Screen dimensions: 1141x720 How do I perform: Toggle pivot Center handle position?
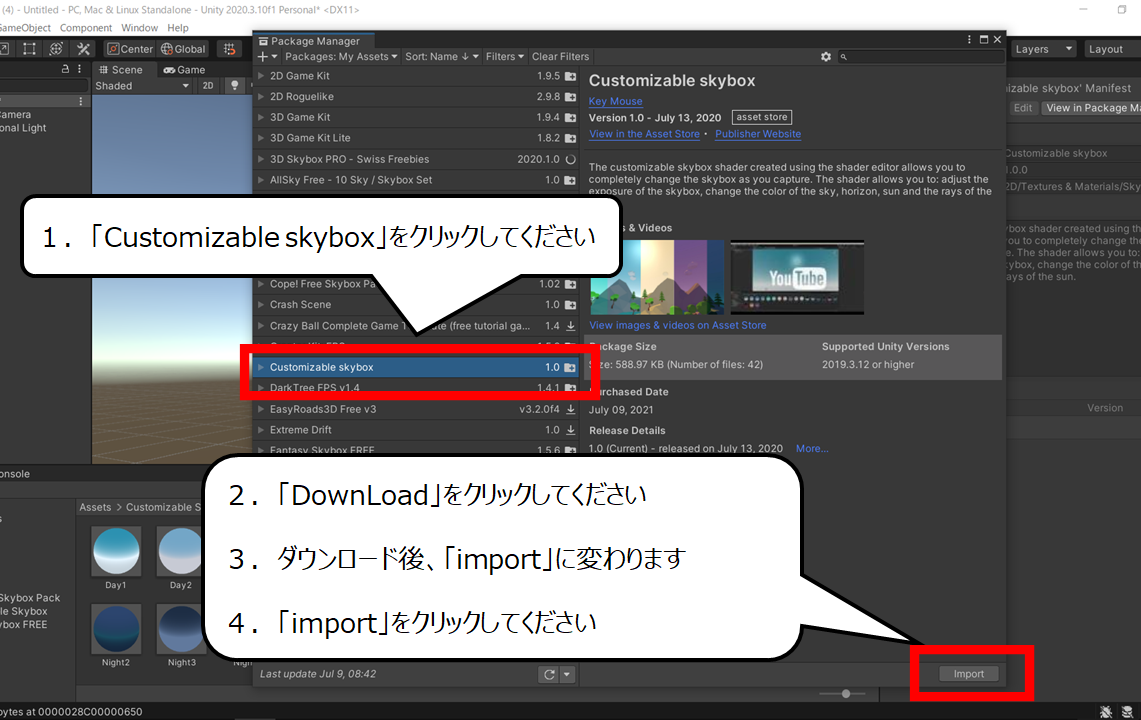[x=130, y=49]
